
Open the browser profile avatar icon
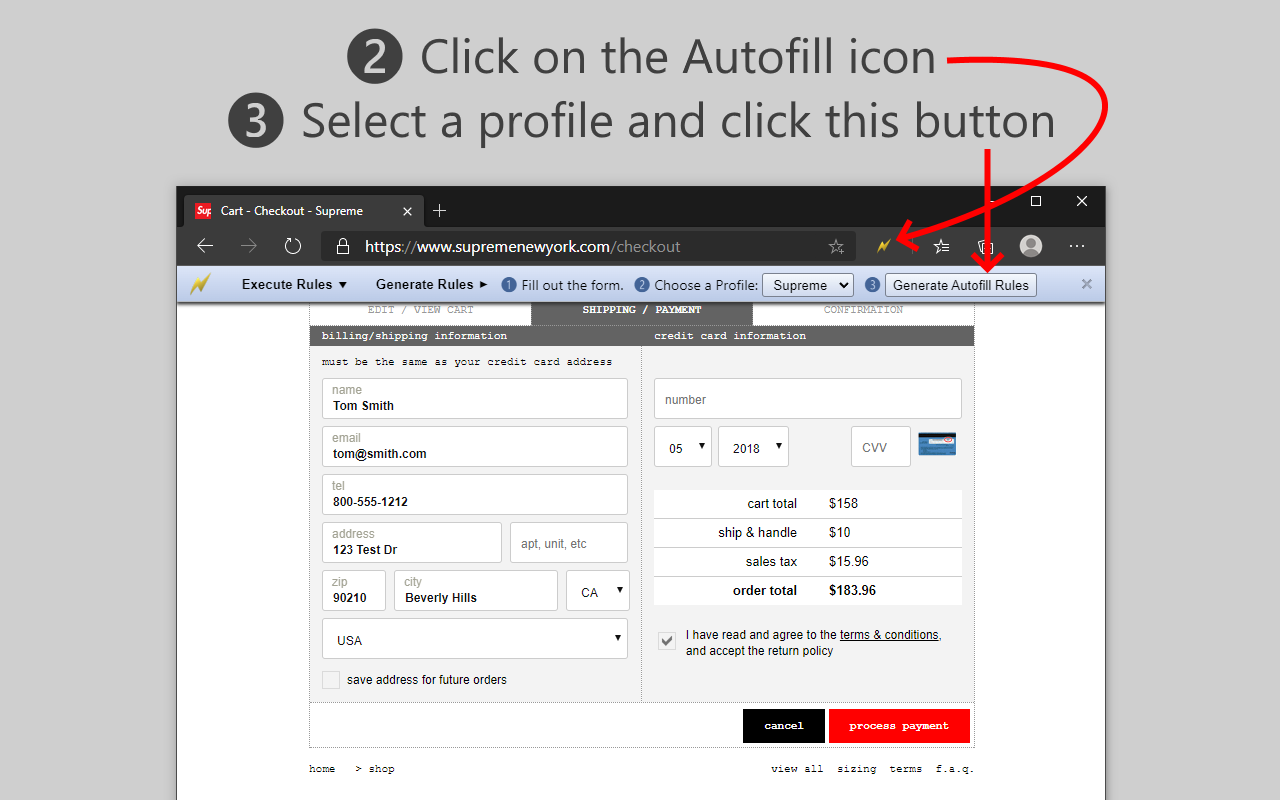click(x=1030, y=246)
